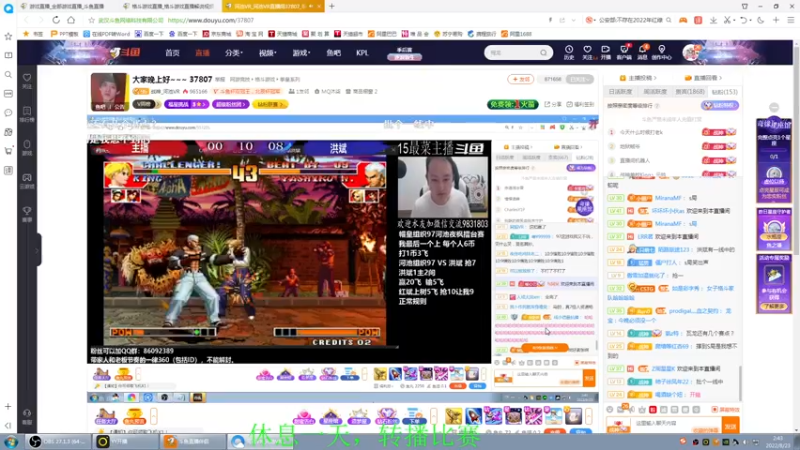Click the left sidebar follow heart icon
800x450 pixels.
(x=27, y=80)
